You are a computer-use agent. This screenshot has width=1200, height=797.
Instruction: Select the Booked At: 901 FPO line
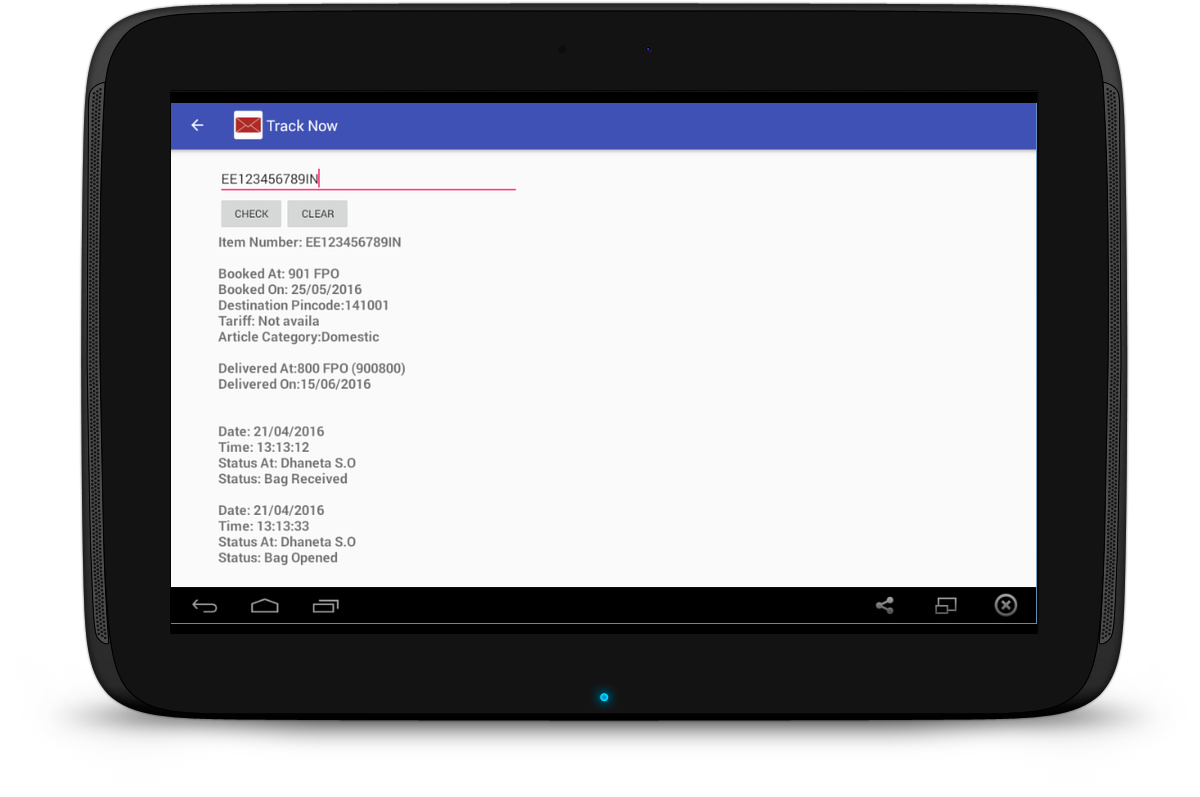[x=279, y=274]
